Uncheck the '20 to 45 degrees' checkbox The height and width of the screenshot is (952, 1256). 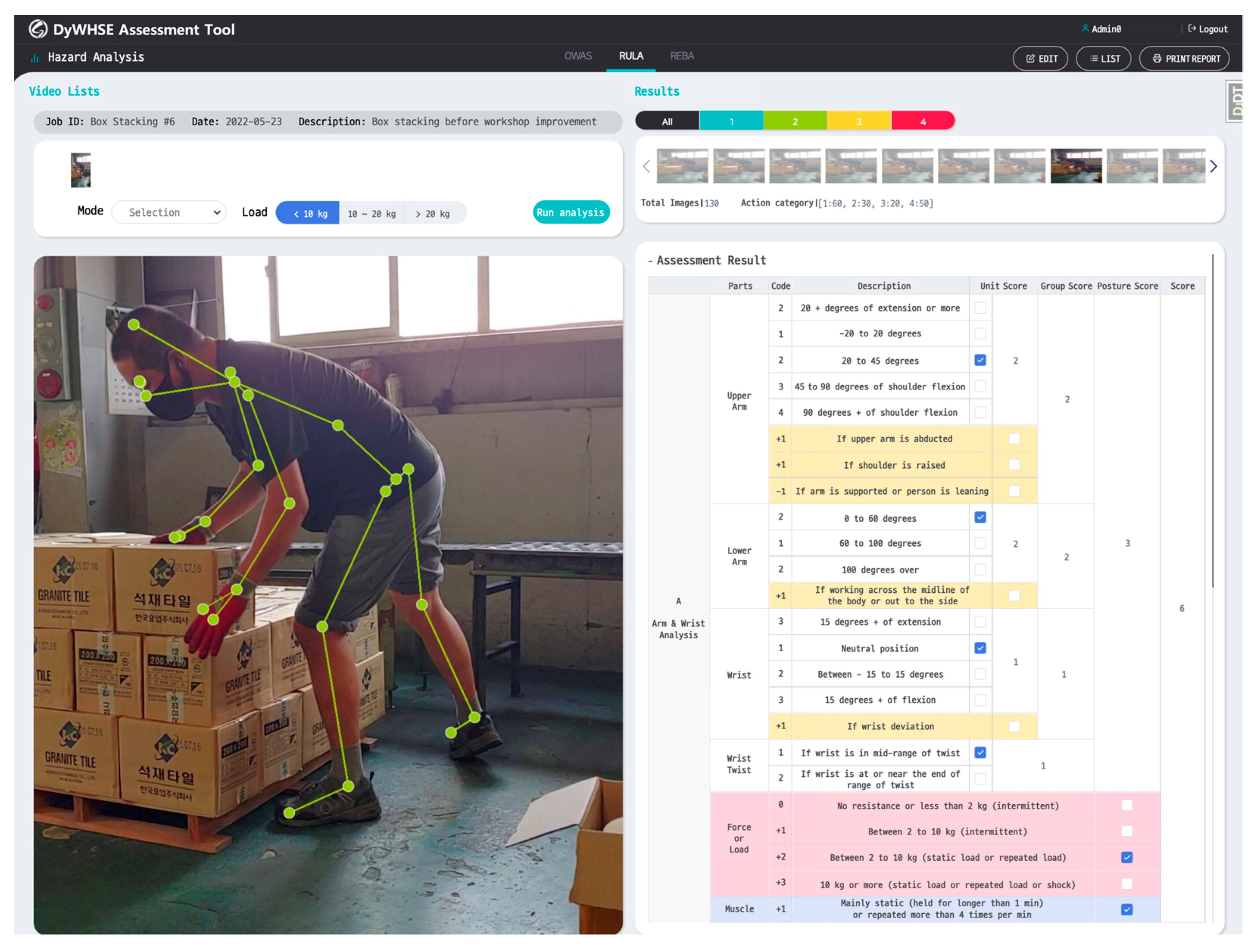coord(980,360)
